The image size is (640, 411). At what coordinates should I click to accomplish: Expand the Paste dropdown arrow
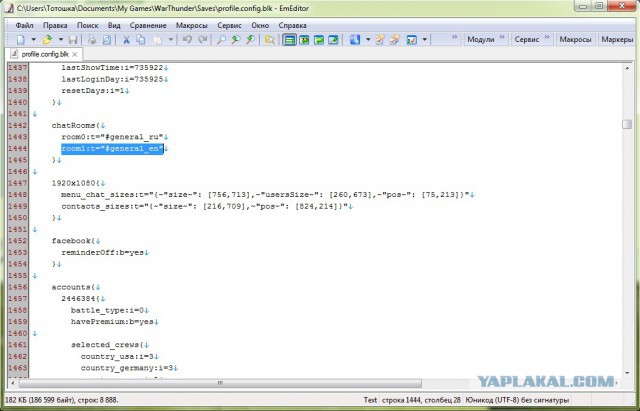[171, 40]
